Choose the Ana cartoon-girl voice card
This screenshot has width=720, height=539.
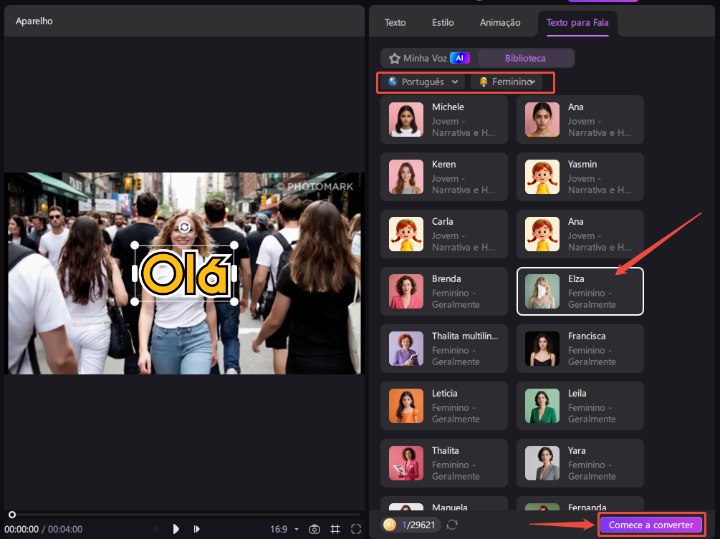point(580,234)
